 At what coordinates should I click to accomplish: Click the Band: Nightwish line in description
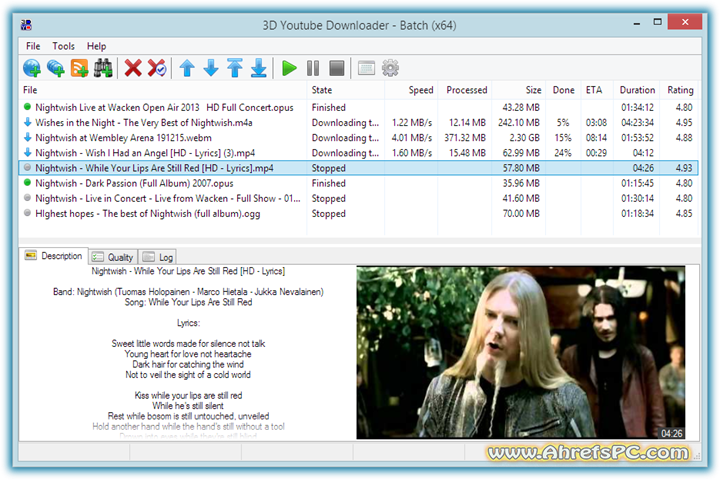pos(188,292)
